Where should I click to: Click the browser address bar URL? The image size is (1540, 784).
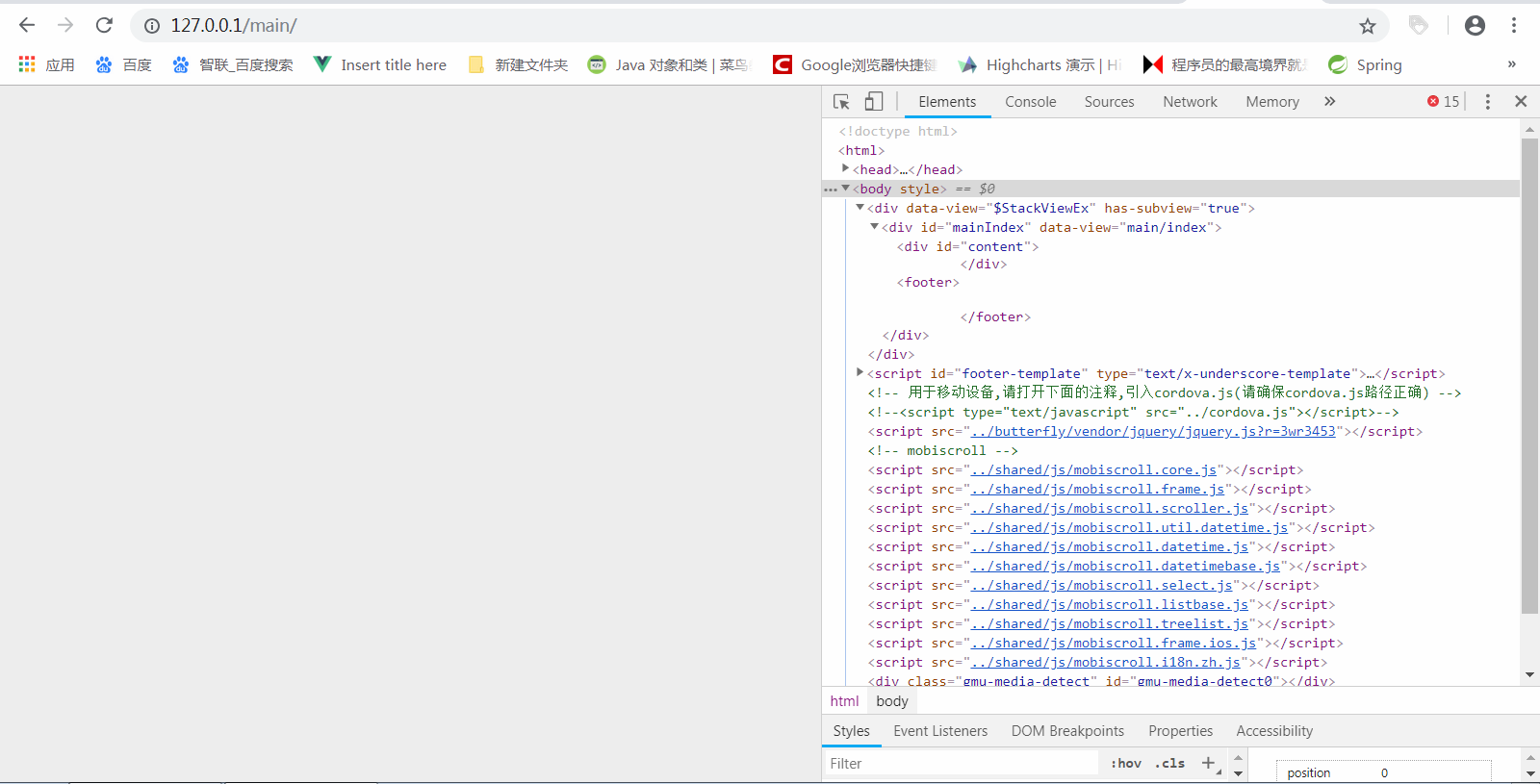pos(234,26)
